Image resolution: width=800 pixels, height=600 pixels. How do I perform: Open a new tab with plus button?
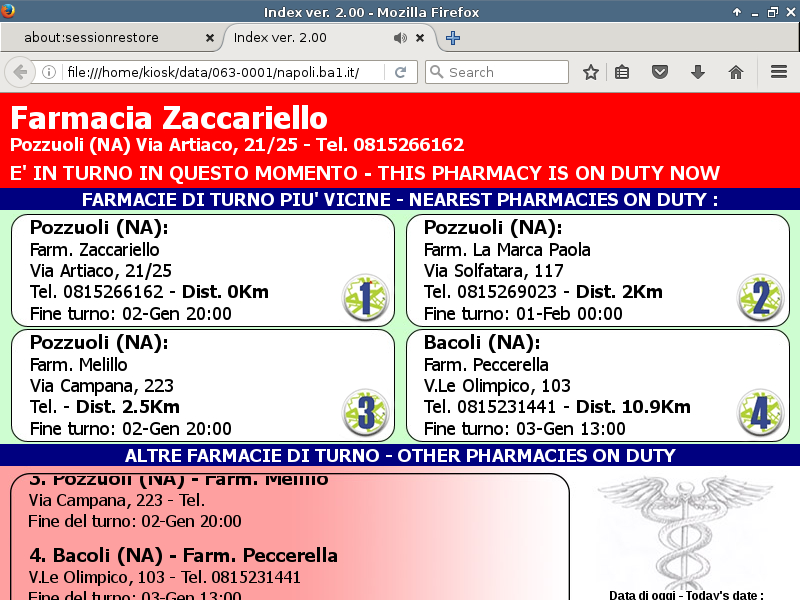click(x=453, y=38)
